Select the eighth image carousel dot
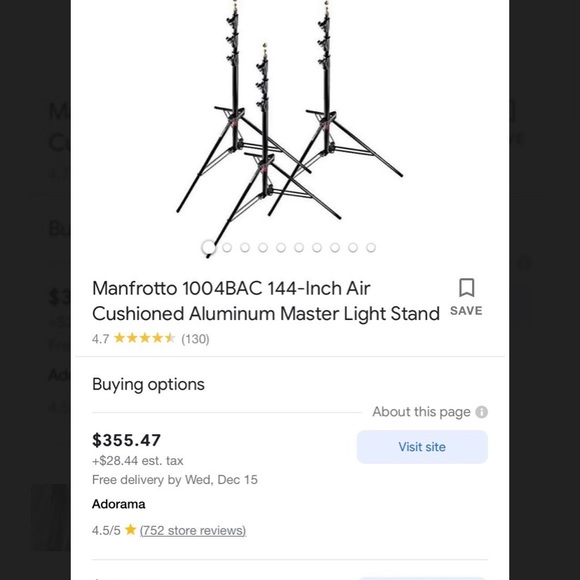 335,247
